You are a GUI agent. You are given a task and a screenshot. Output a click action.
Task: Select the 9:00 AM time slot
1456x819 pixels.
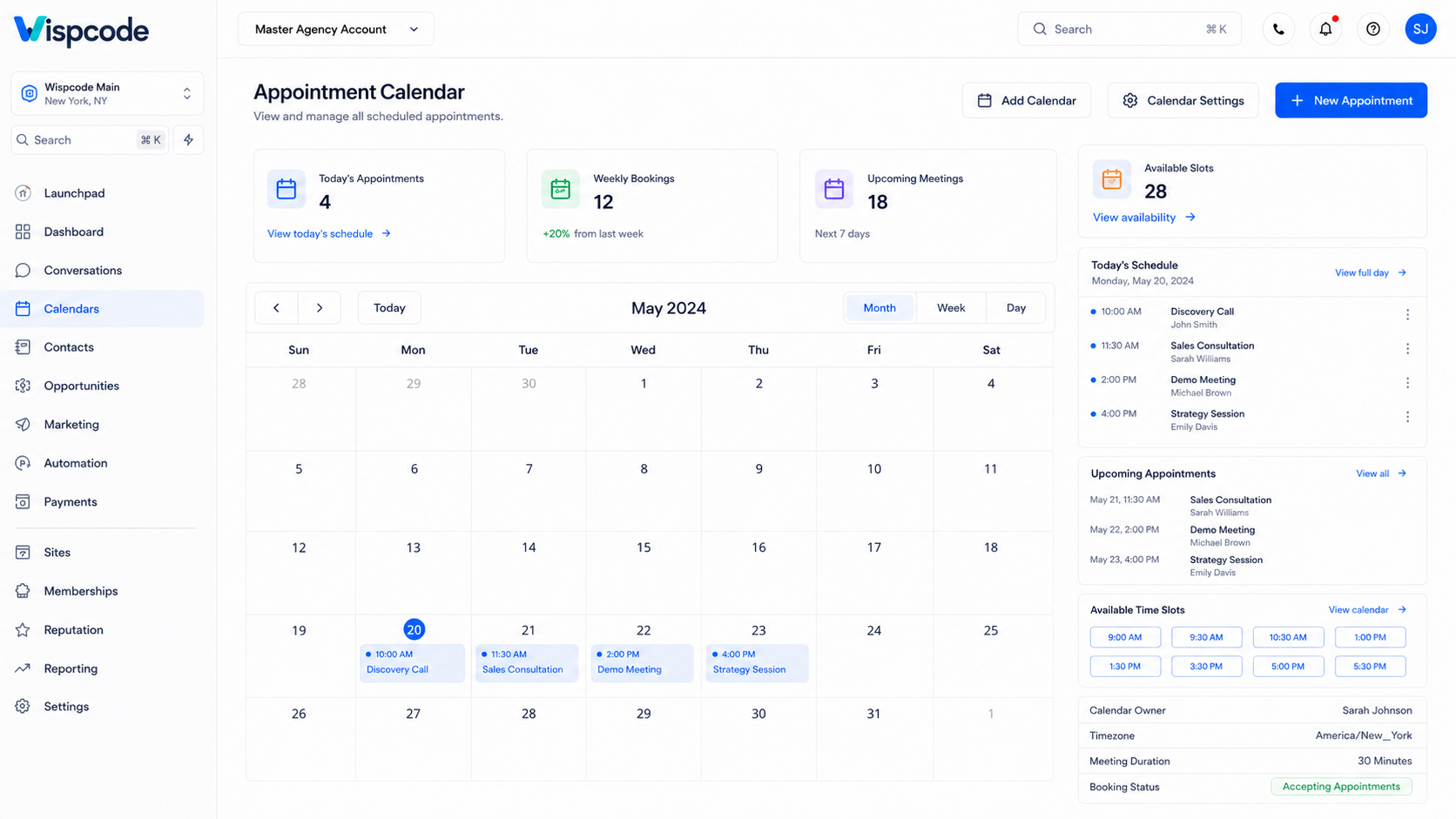pos(1125,637)
